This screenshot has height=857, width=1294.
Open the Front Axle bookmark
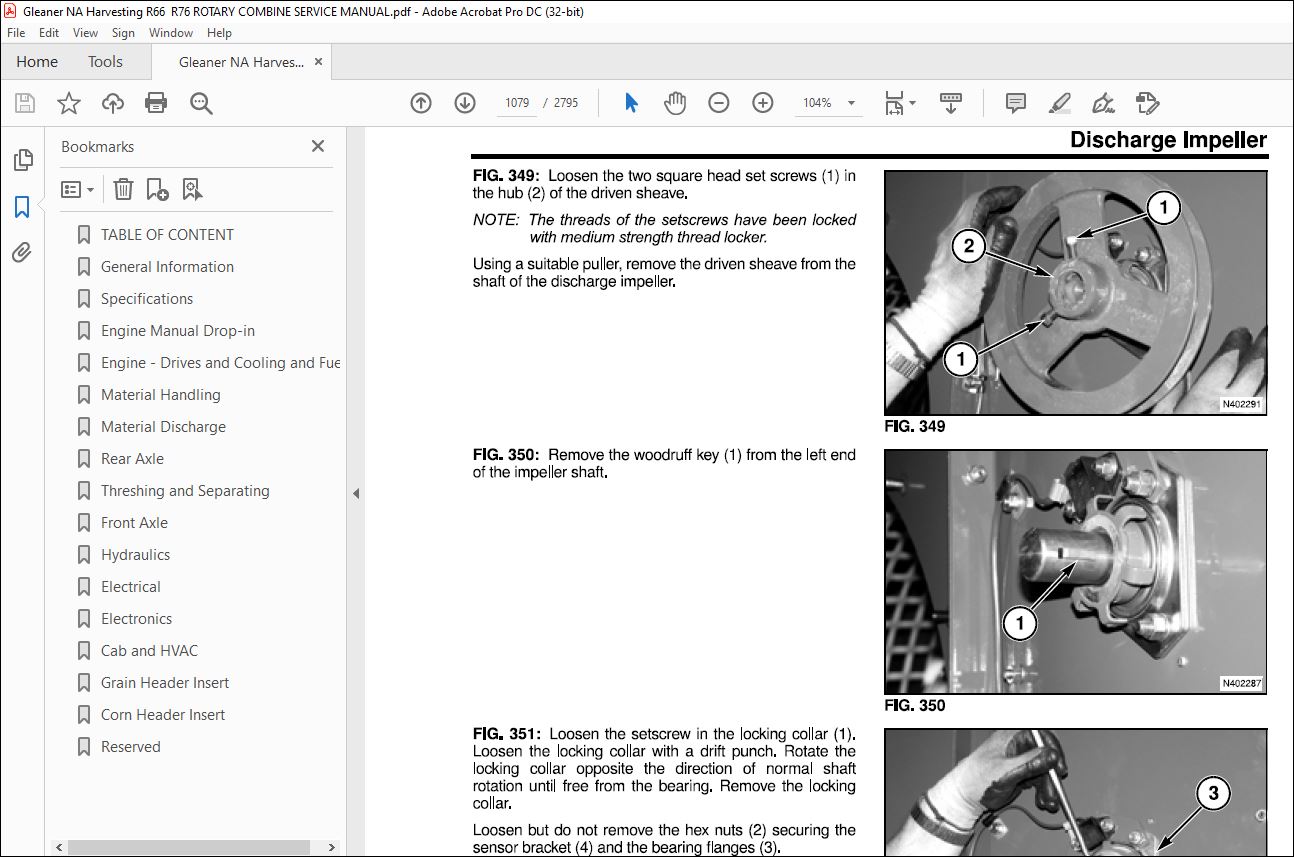coord(134,523)
